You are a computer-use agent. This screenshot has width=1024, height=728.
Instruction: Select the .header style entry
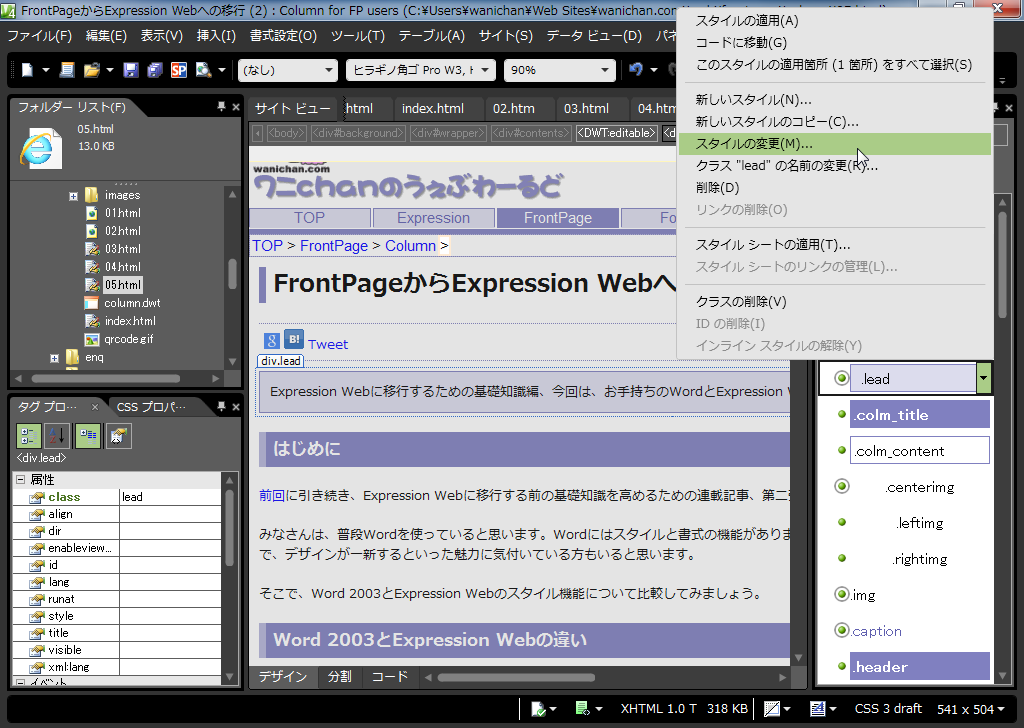[920, 667]
